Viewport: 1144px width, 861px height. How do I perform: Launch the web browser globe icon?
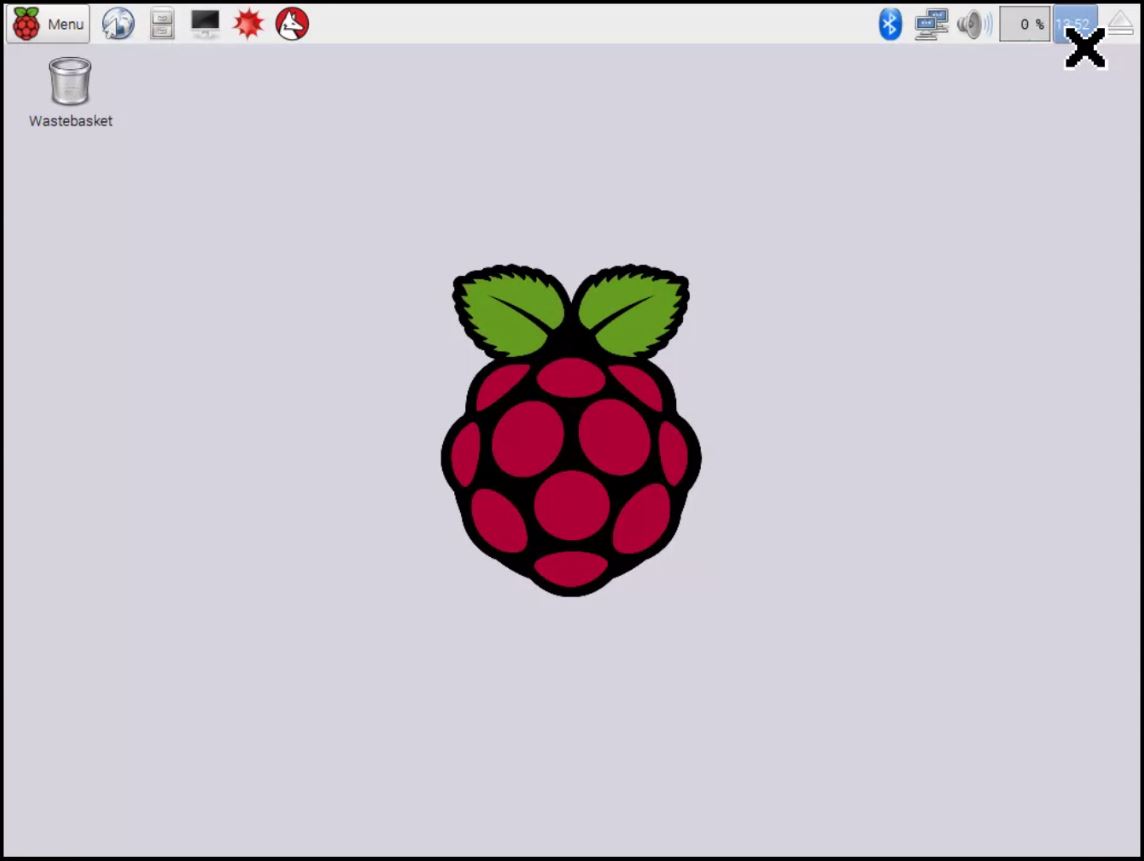click(118, 24)
